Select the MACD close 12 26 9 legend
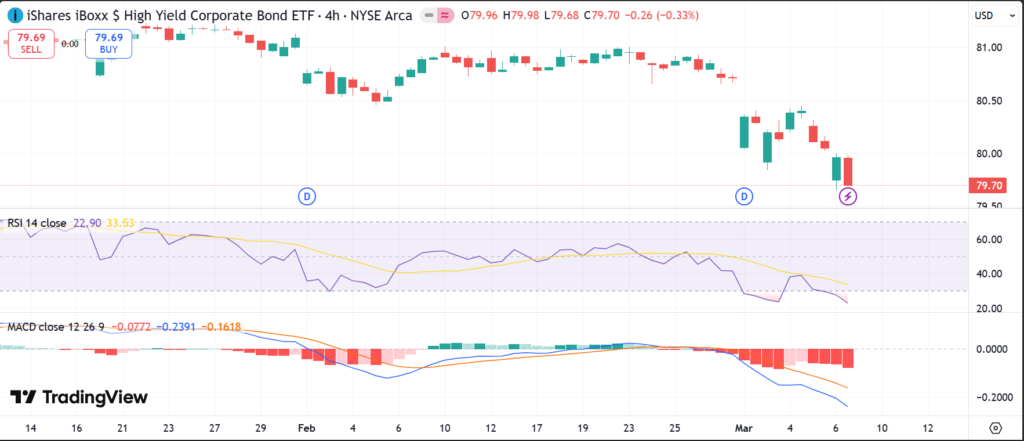 tap(56, 327)
